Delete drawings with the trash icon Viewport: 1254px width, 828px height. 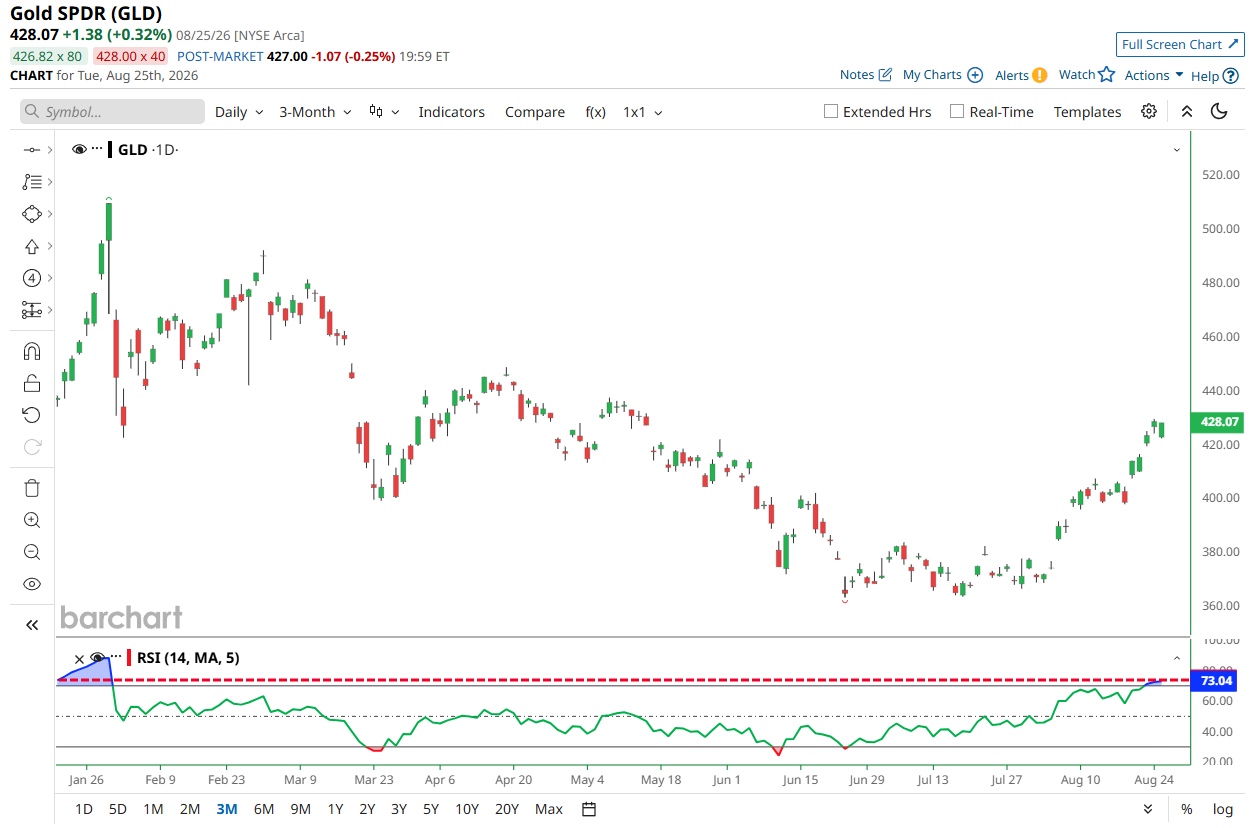pos(31,488)
